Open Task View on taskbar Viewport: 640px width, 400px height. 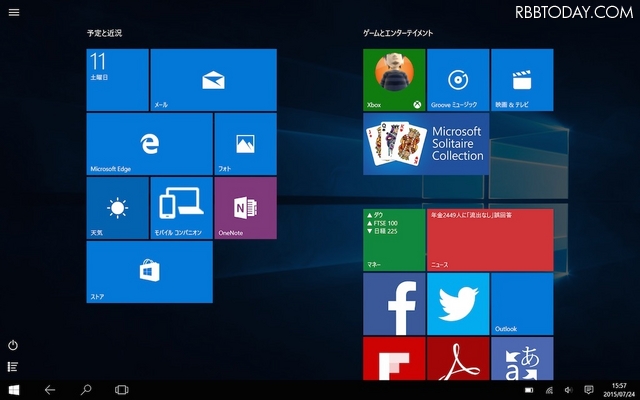122,390
